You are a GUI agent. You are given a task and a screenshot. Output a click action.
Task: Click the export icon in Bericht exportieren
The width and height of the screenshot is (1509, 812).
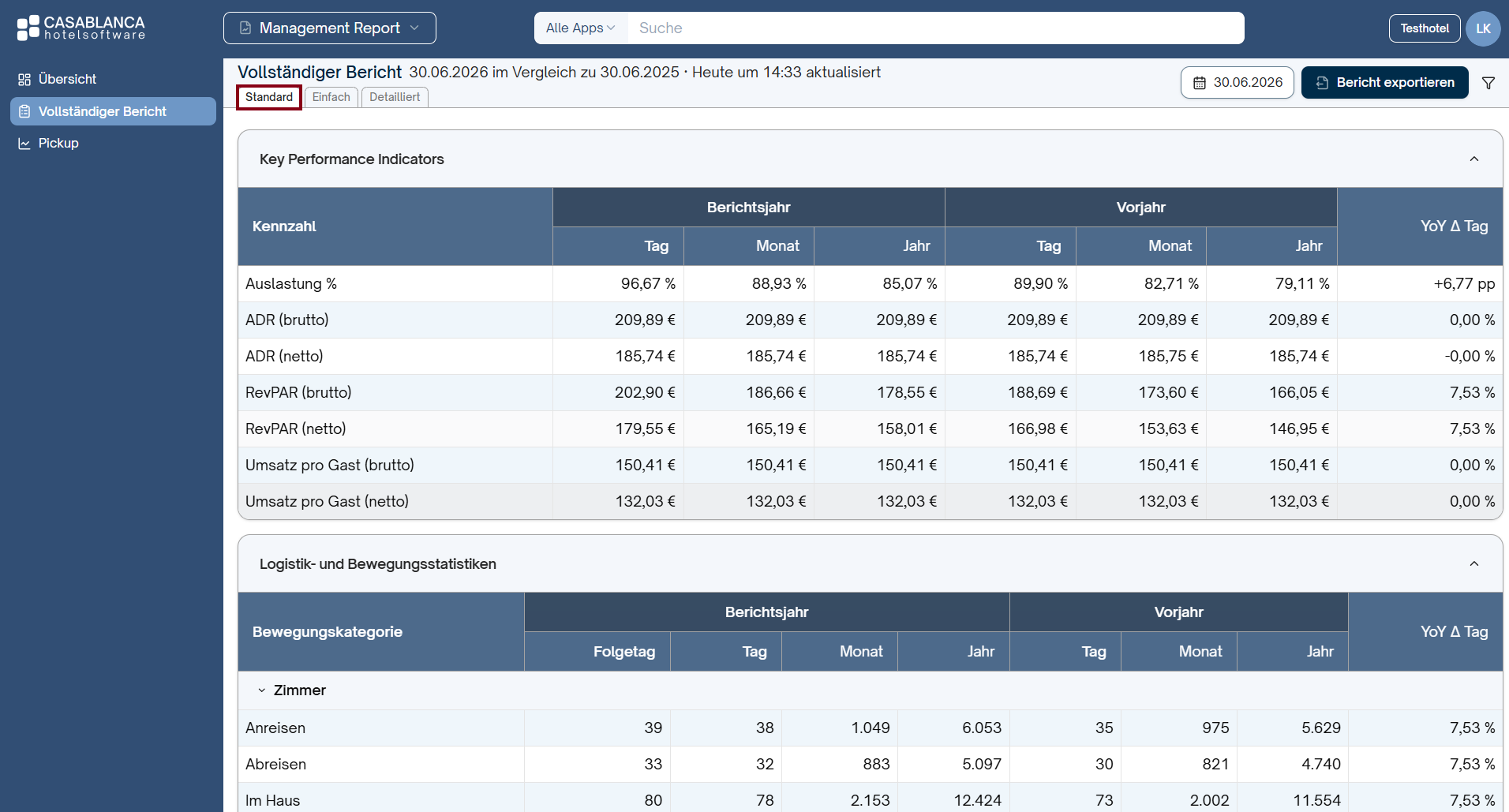(x=1322, y=83)
